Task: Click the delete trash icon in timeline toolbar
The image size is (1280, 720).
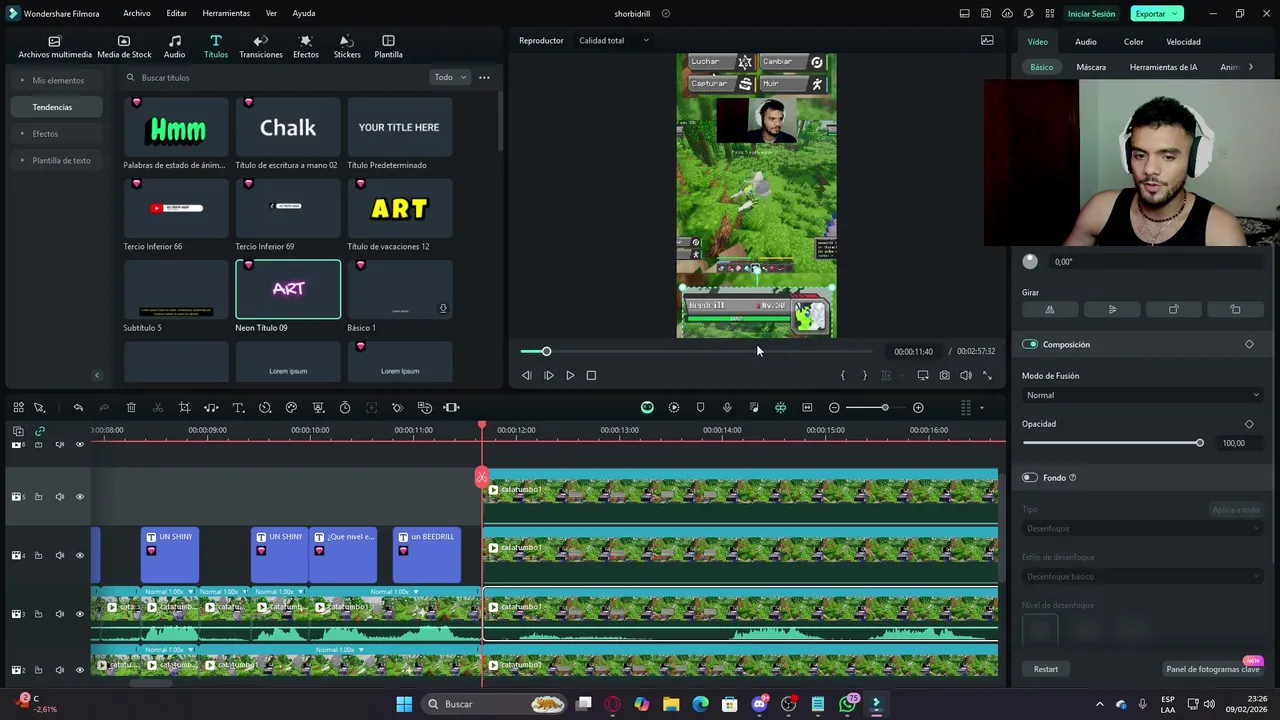Action: [131, 408]
